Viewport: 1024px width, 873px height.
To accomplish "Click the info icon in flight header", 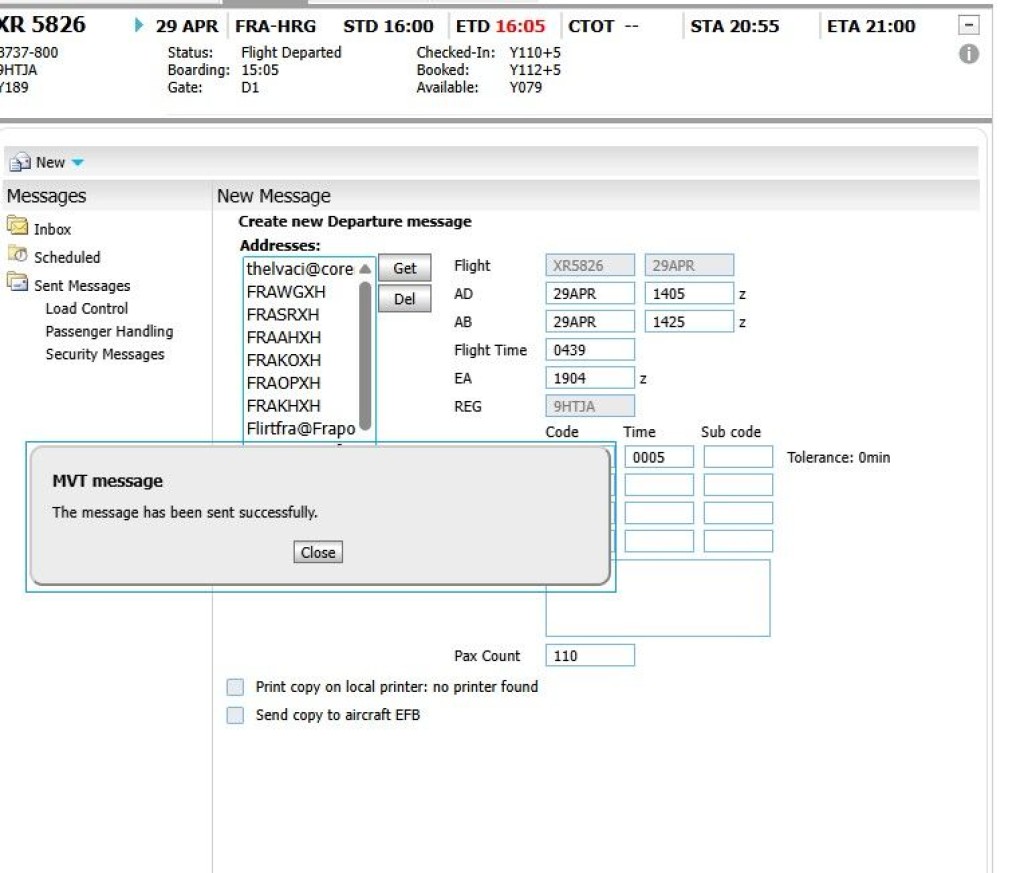I will [x=968, y=55].
